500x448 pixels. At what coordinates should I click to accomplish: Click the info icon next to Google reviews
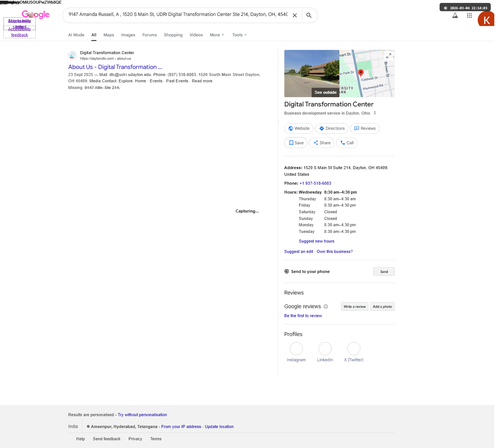tap(326, 306)
